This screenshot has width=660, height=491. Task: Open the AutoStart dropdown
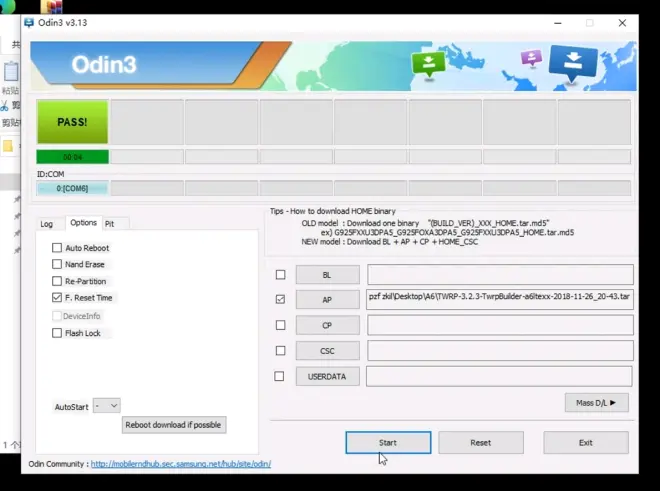[106, 406]
